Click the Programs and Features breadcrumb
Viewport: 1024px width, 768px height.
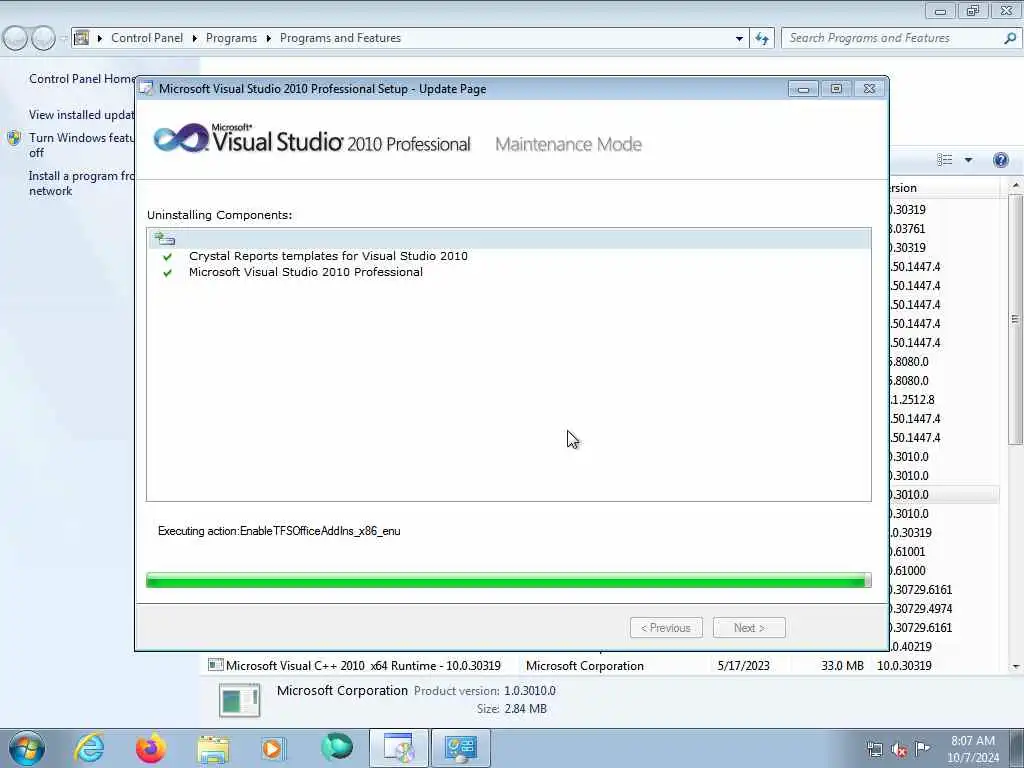pyautogui.click(x=340, y=38)
